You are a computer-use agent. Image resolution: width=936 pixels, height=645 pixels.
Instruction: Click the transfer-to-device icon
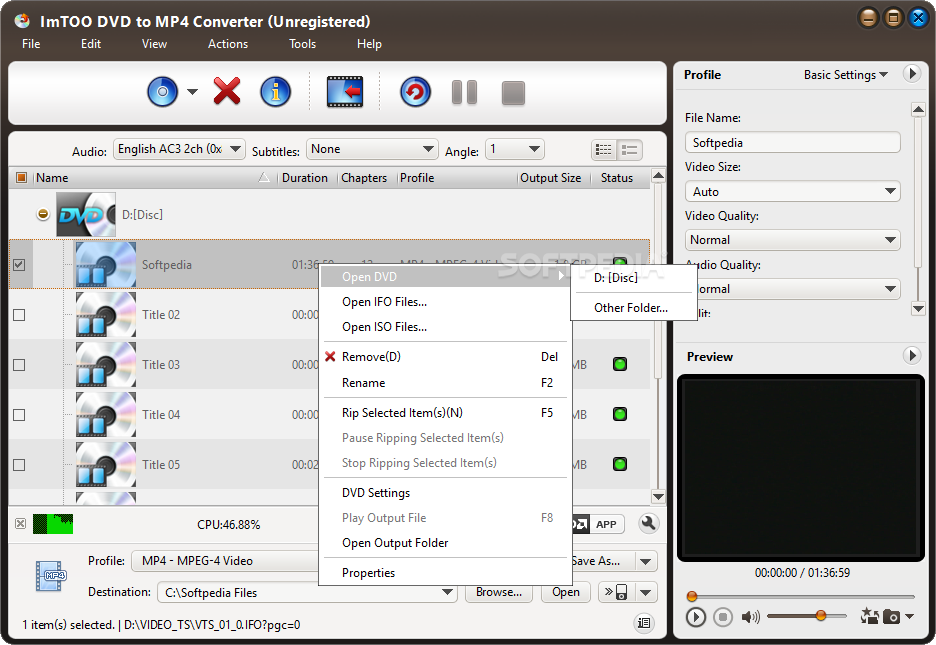click(x=615, y=592)
